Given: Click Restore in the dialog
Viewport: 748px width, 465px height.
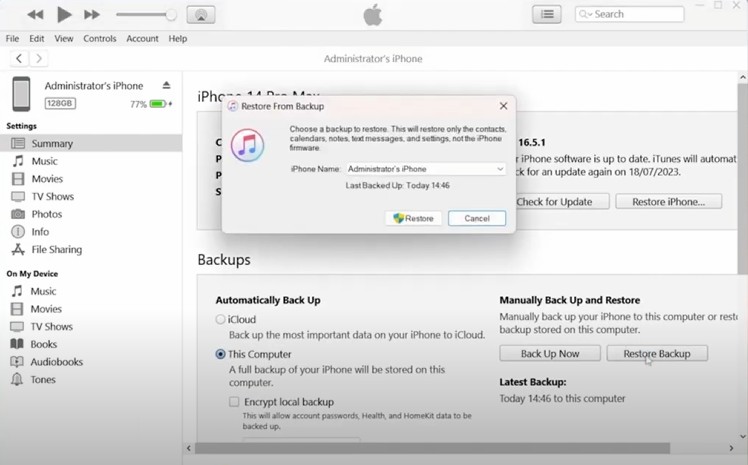Looking at the screenshot, I should point(413,218).
